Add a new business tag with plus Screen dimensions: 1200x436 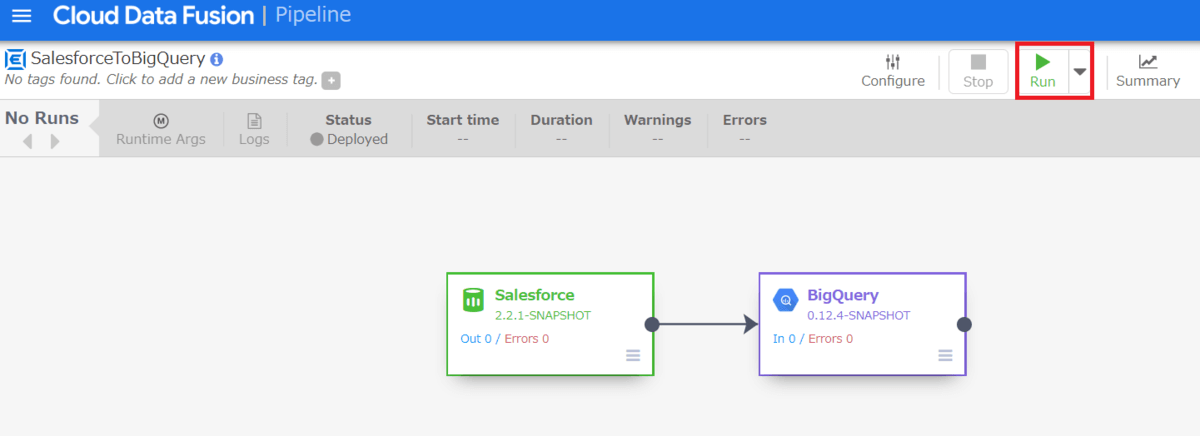(x=331, y=80)
